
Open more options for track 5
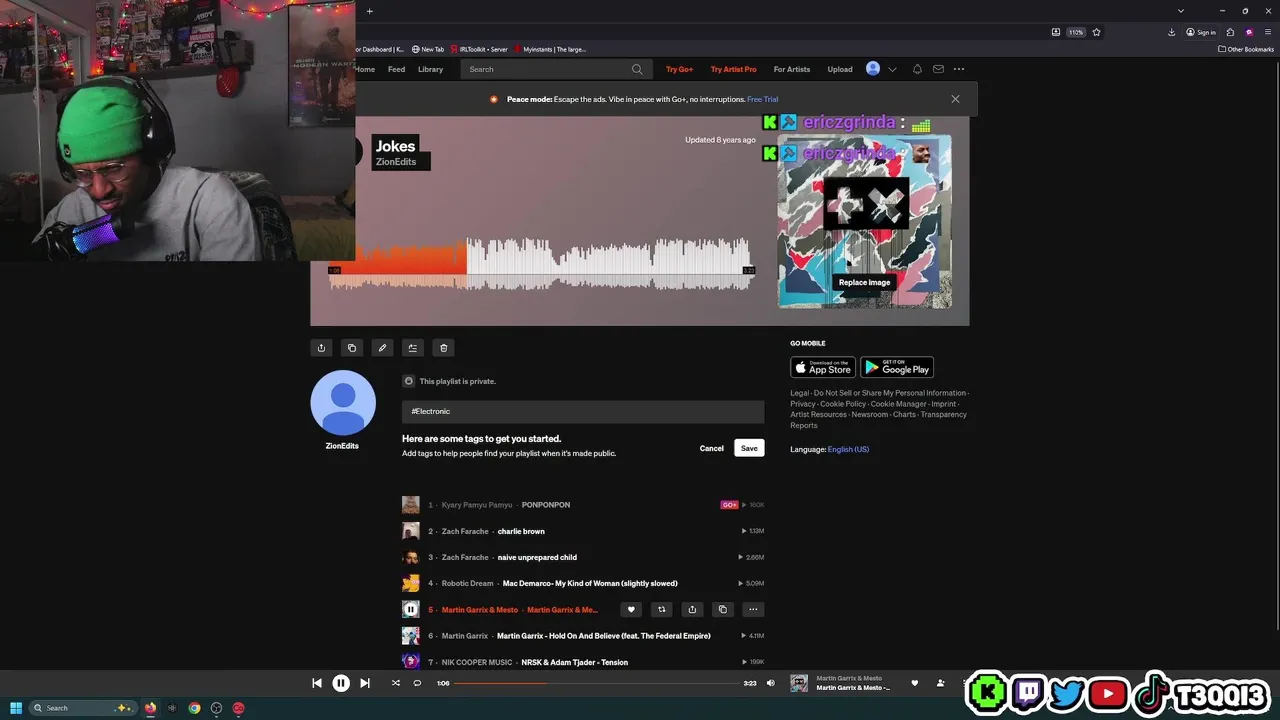pos(754,610)
